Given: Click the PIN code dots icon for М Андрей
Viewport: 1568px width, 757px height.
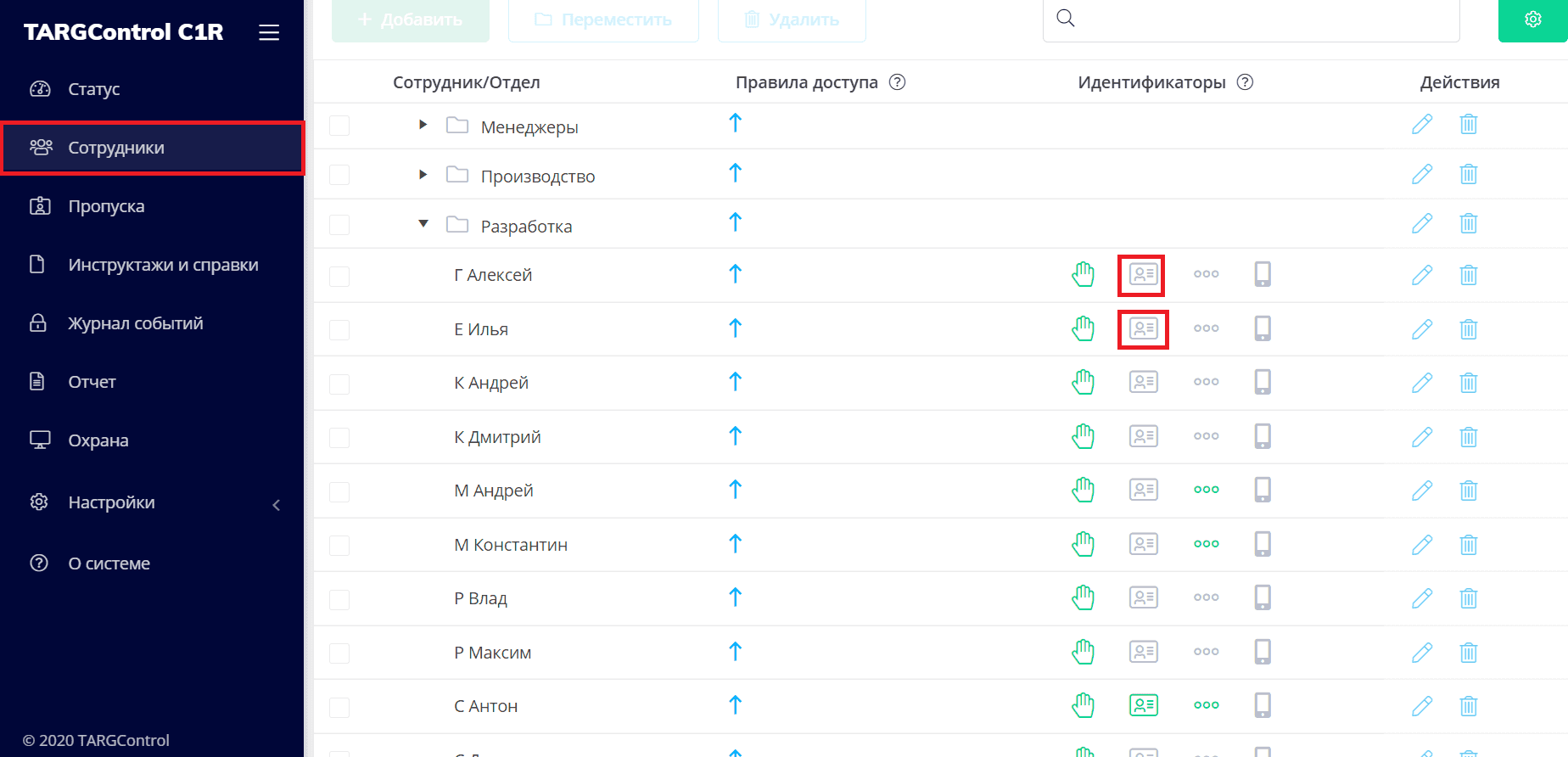Looking at the screenshot, I should tap(1206, 490).
